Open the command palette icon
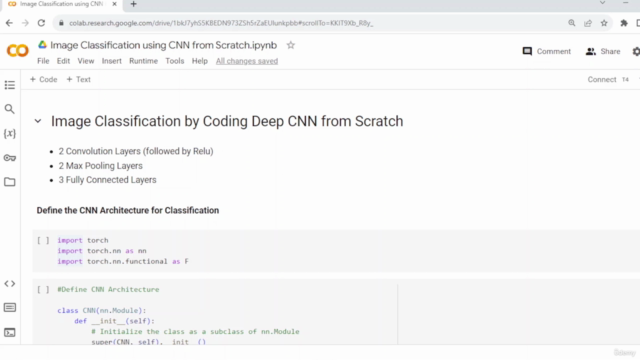This screenshot has width=640, height=360. tap(10, 307)
